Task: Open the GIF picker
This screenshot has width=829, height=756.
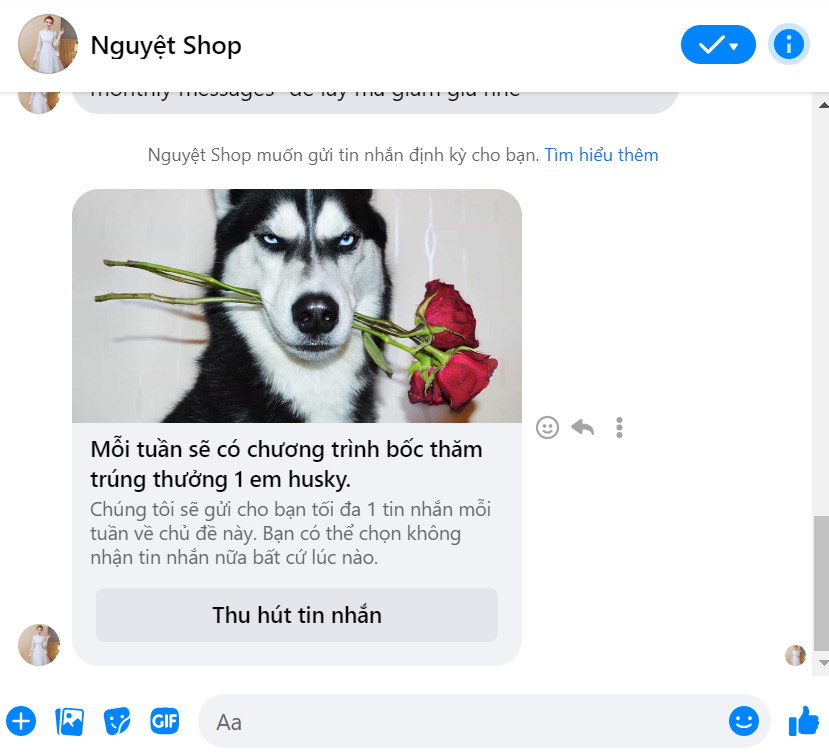Action: [164, 721]
